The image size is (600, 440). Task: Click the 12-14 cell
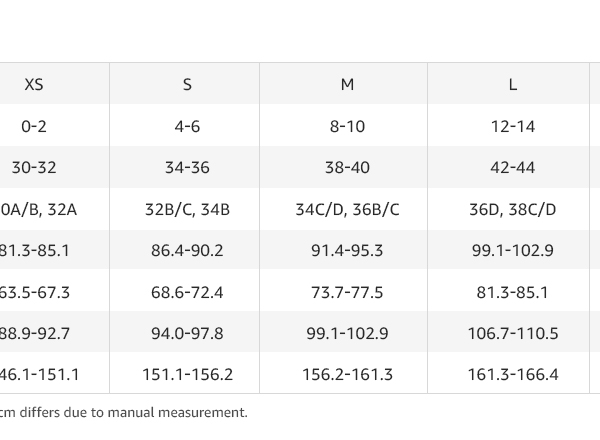[x=512, y=127]
